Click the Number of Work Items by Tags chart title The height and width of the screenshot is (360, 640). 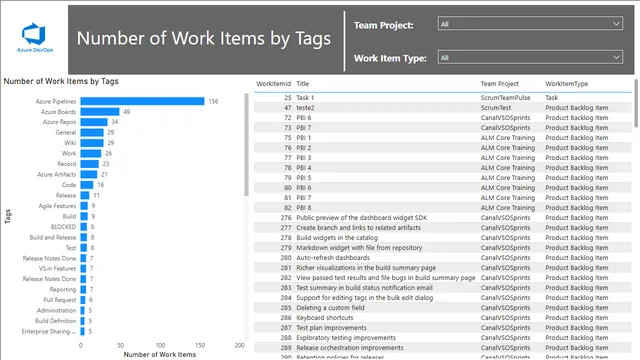coord(61,81)
